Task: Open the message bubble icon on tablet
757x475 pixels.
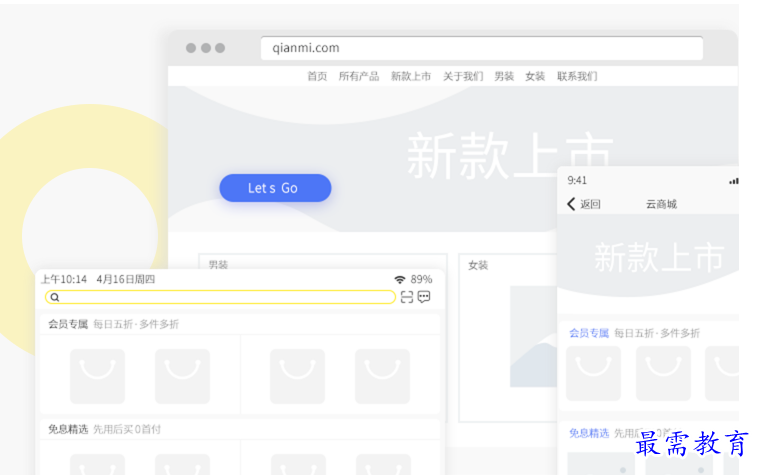Action: coord(424,297)
